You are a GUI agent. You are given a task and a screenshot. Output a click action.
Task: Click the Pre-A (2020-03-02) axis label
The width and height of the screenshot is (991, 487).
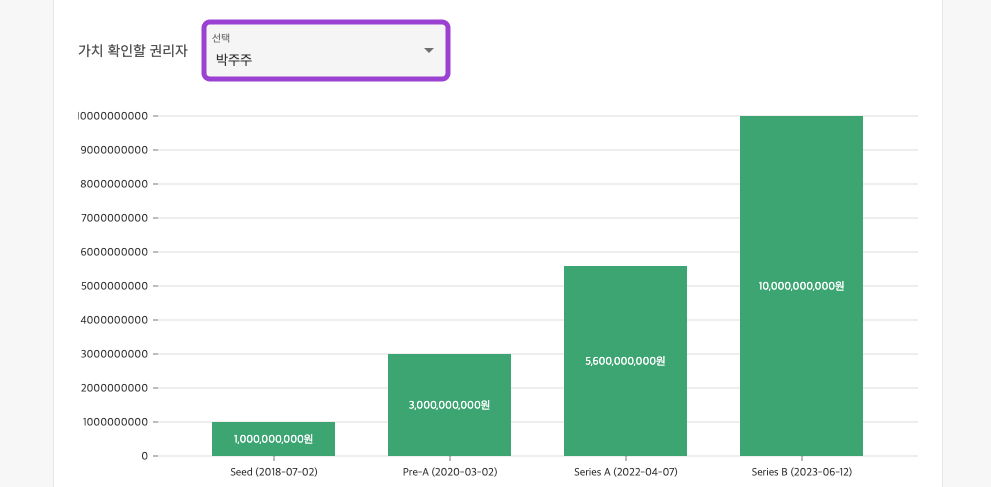449,472
